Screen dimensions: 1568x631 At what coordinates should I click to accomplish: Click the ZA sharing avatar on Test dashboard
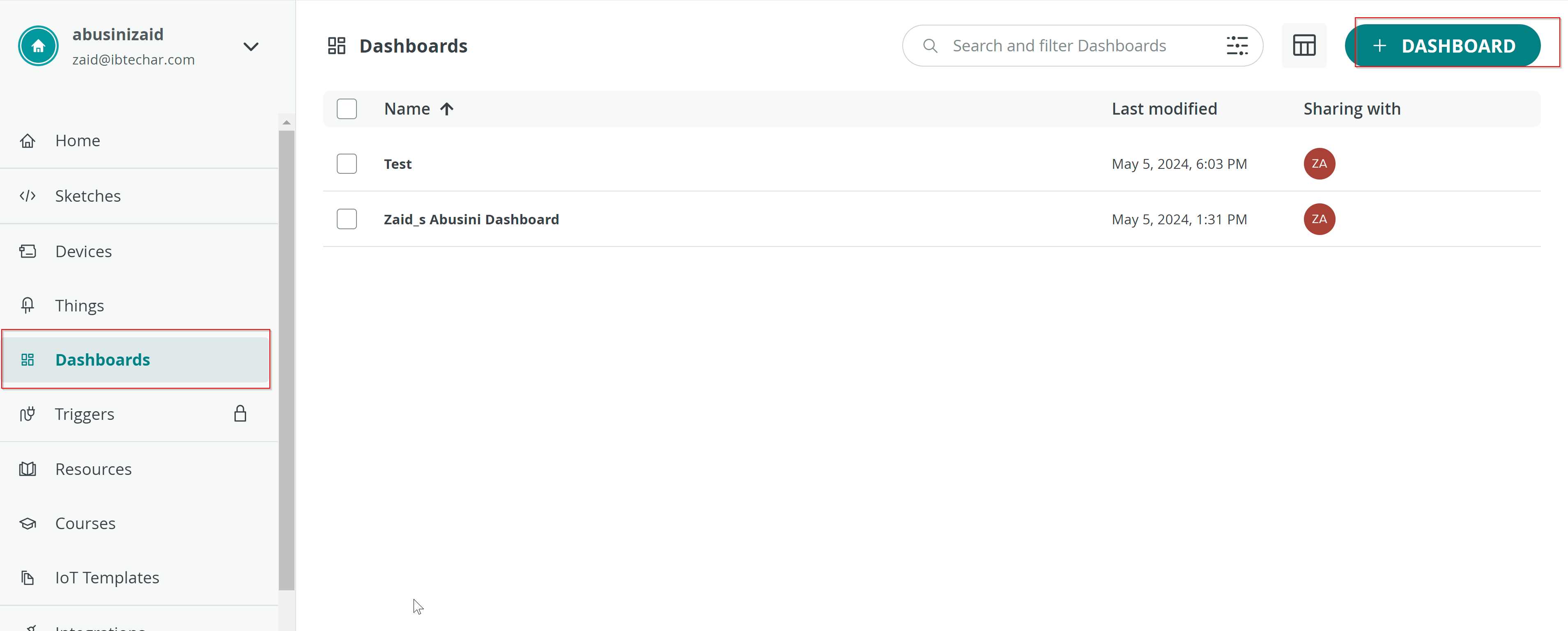point(1319,163)
